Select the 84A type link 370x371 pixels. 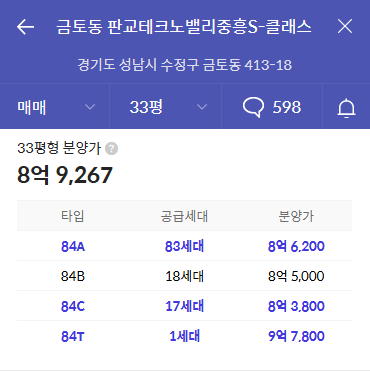point(73,246)
